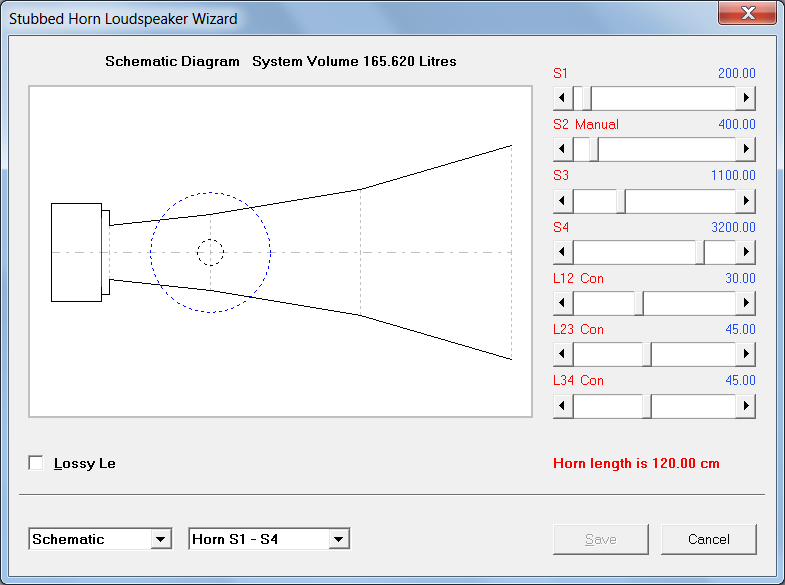Decrease S1 with the left arrow
Image resolution: width=785 pixels, height=585 pixels.
pos(563,98)
